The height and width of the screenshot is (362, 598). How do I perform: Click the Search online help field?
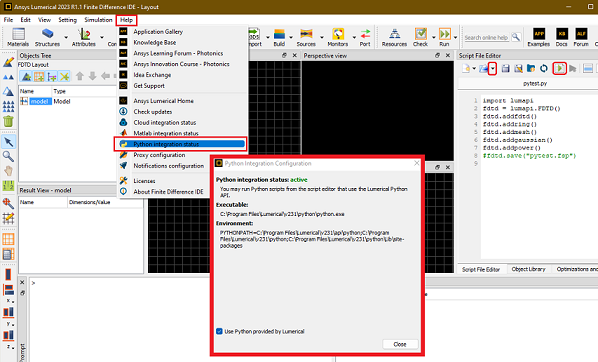point(486,37)
